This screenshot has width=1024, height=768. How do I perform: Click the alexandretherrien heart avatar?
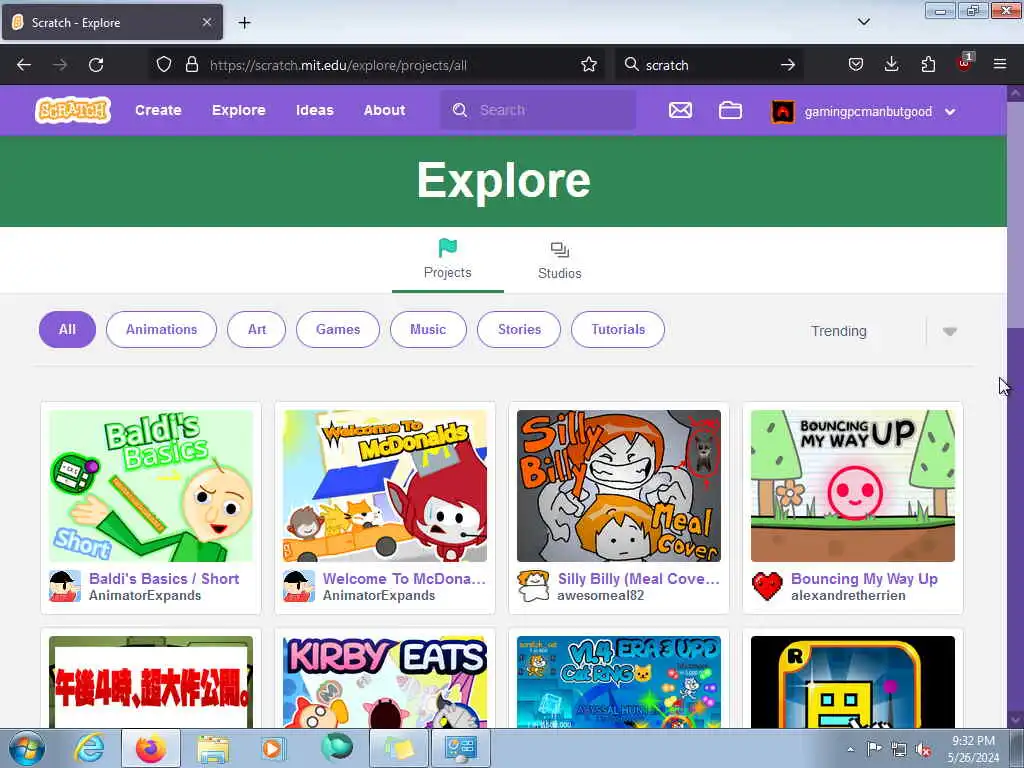point(767,586)
